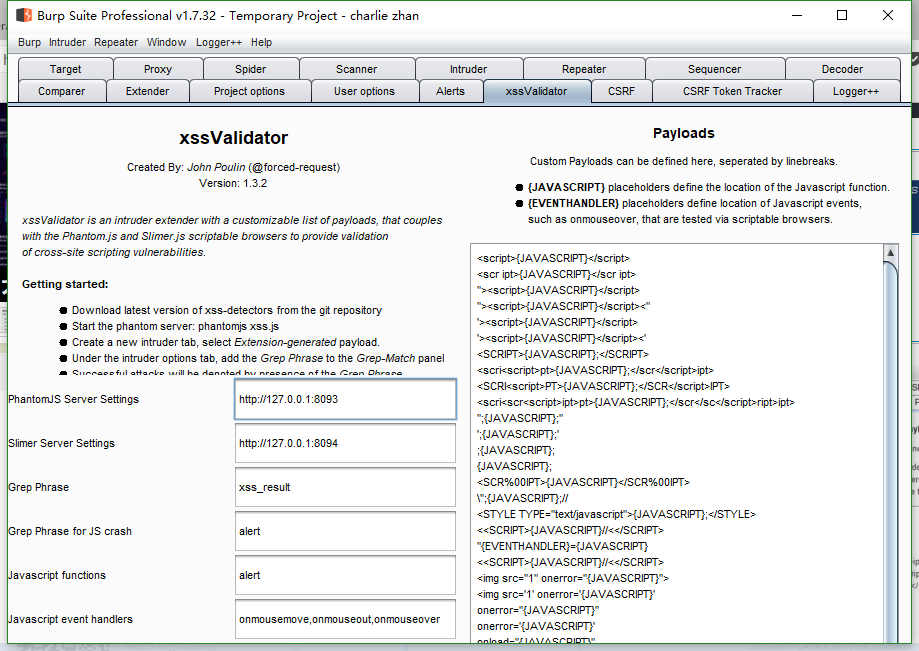The width and height of the screenshot is (919, 651).
Task: Switch to the CSRF tab
Action: (x=621, y=91)
